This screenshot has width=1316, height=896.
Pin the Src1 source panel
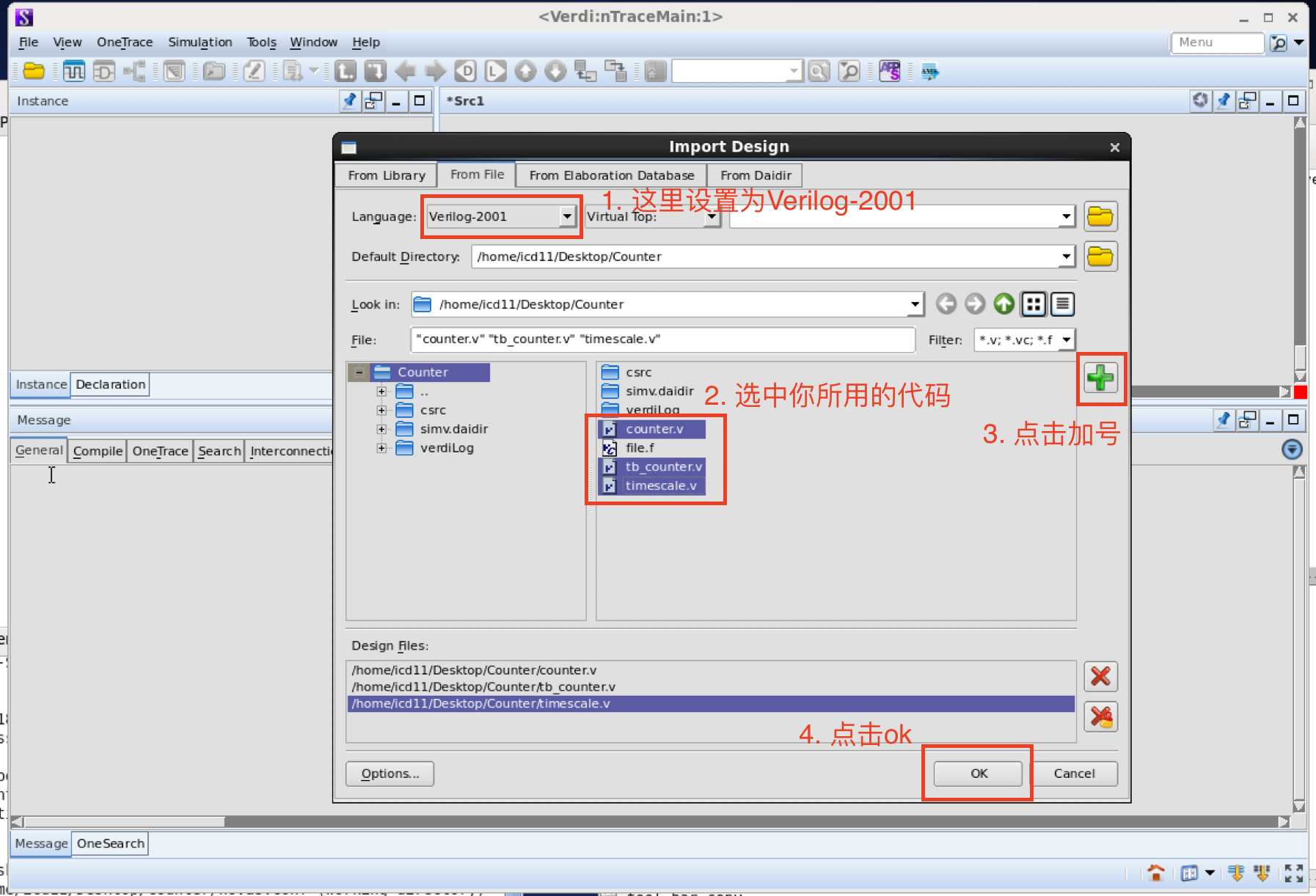pyautogui.click(x=1224, y=101)
